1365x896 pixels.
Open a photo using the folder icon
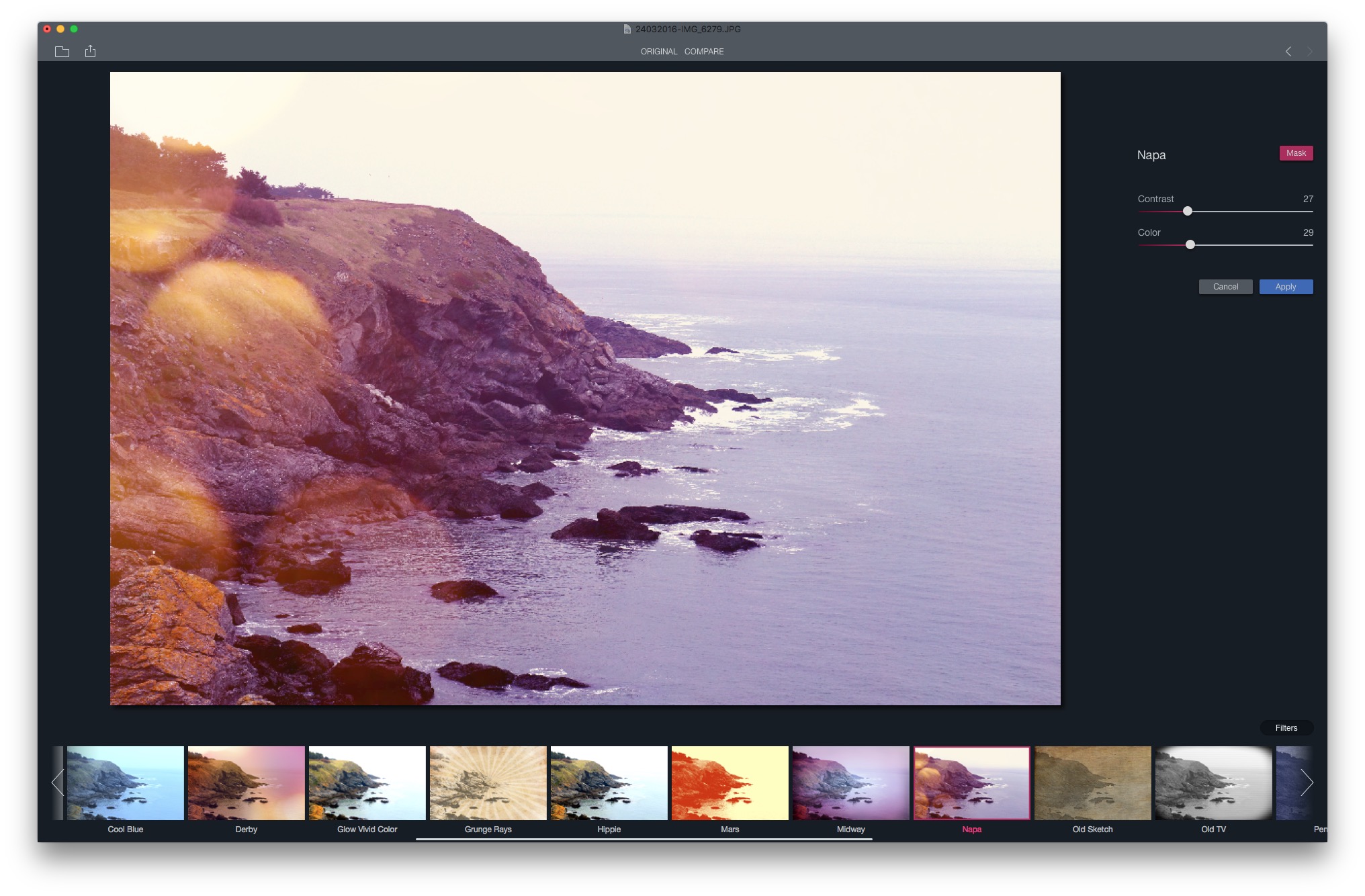pos(62,51)
